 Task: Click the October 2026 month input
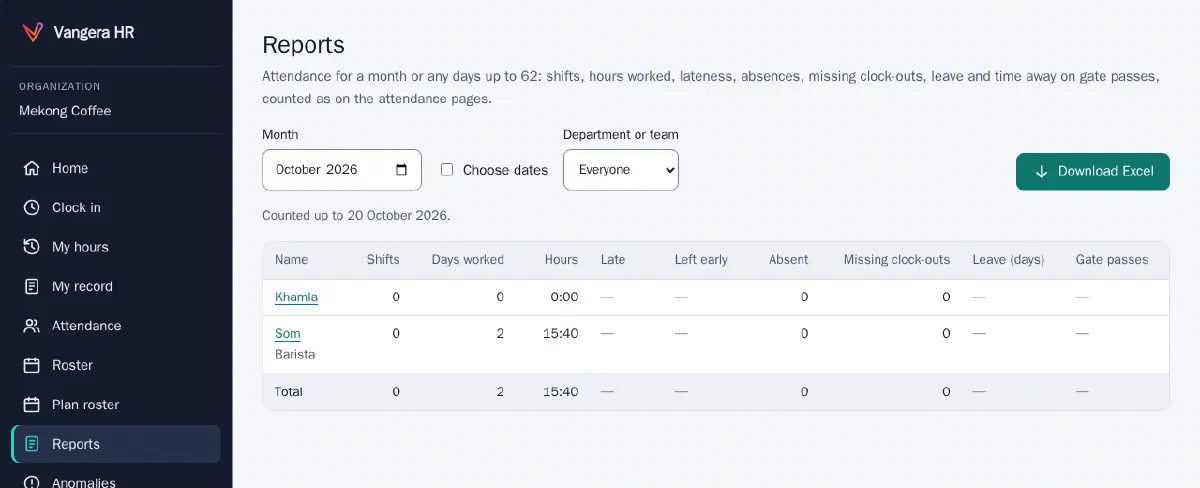(x=342, y=170)
